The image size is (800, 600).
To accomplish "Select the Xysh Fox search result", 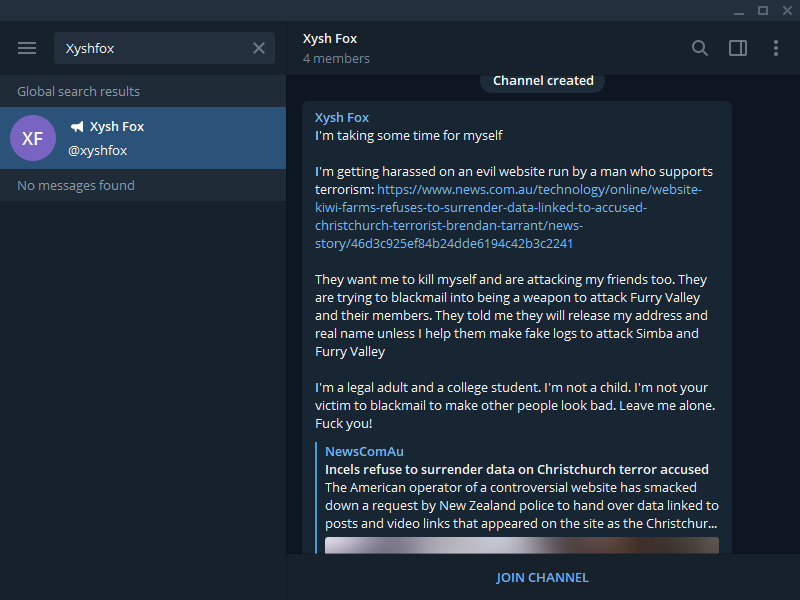I will [x=143, y=138].
